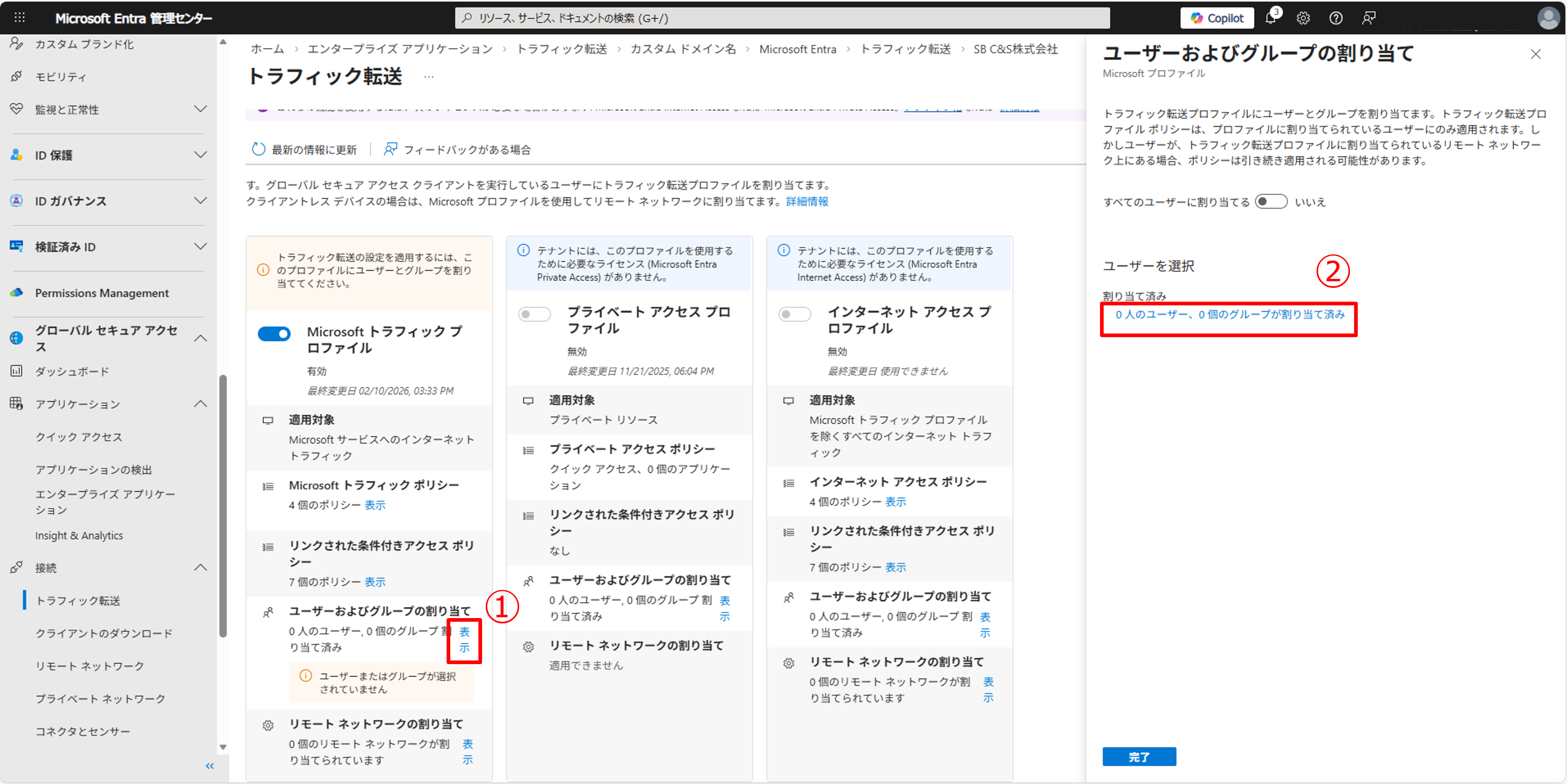Click the 完了 button
Image resolution: width=1567 pixels, height=784 pixels.
pos(1138,756)
